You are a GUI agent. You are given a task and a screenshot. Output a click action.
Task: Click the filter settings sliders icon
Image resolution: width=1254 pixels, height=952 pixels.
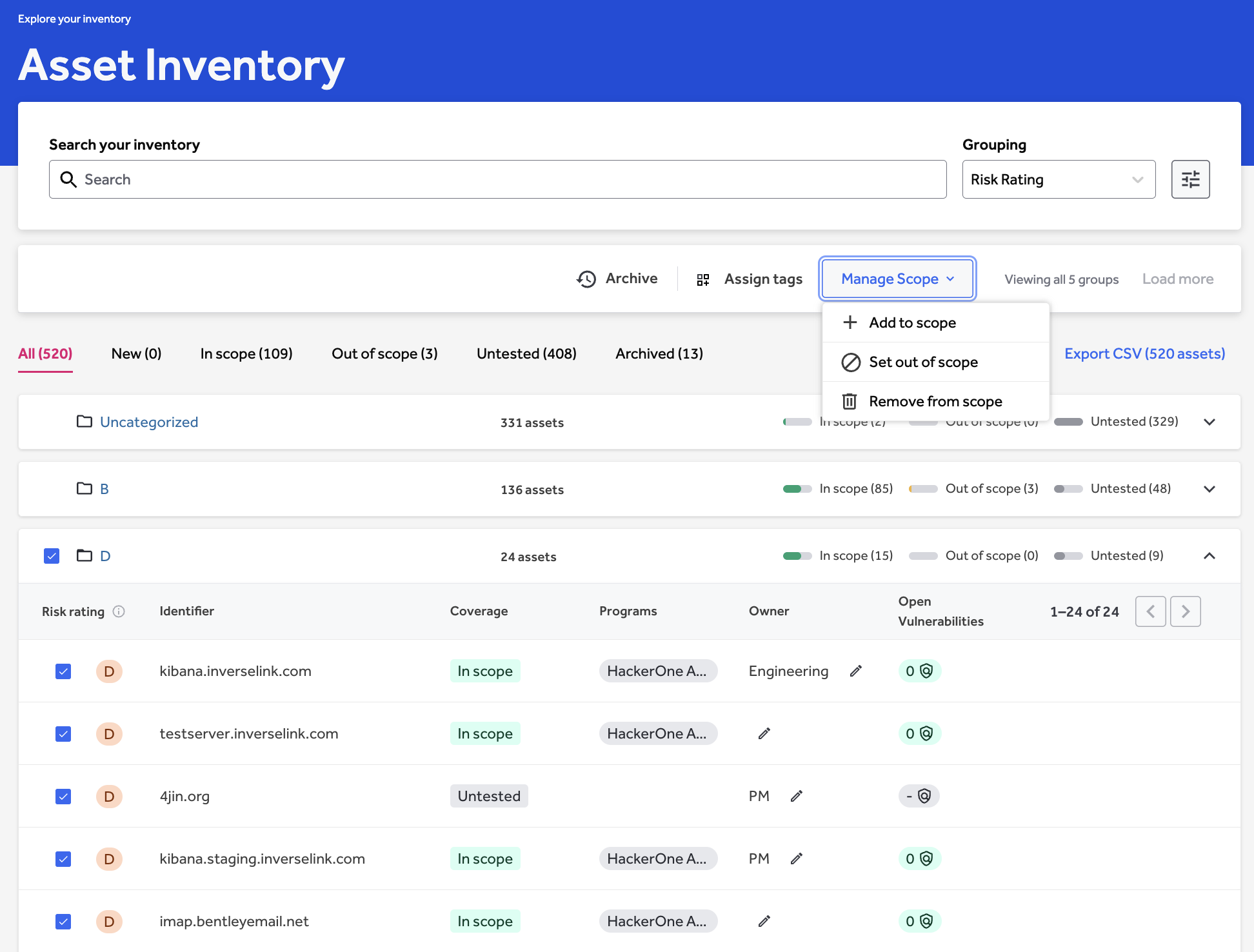(x=1190, y=179)
